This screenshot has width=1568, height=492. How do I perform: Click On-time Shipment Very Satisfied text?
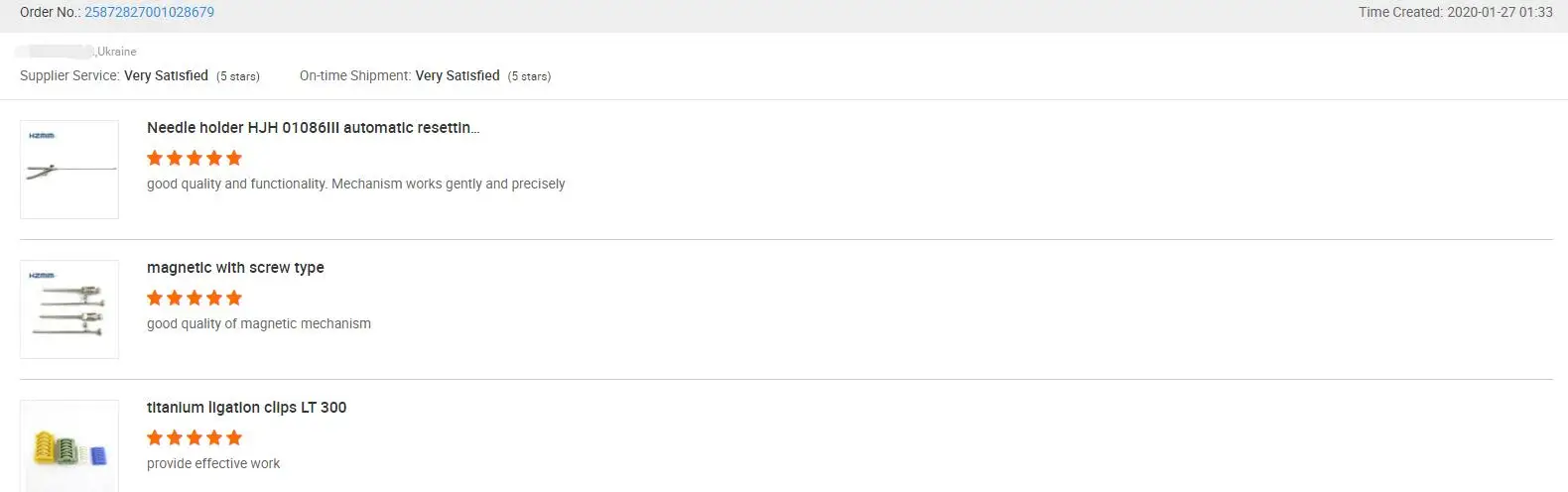(457, 75)
